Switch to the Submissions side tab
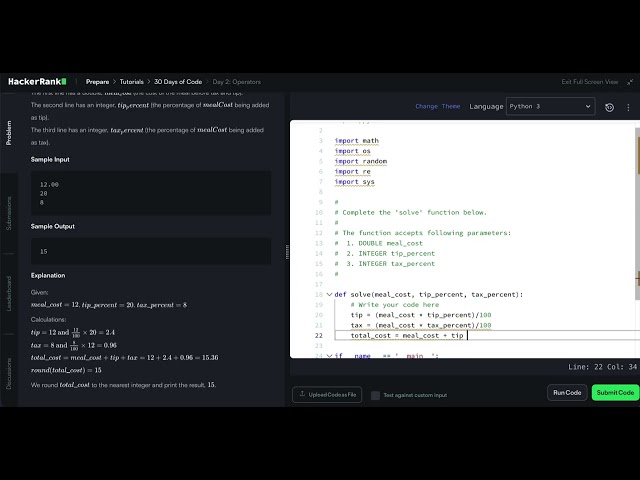Viewport: 640px width, 480px height. 9,213
